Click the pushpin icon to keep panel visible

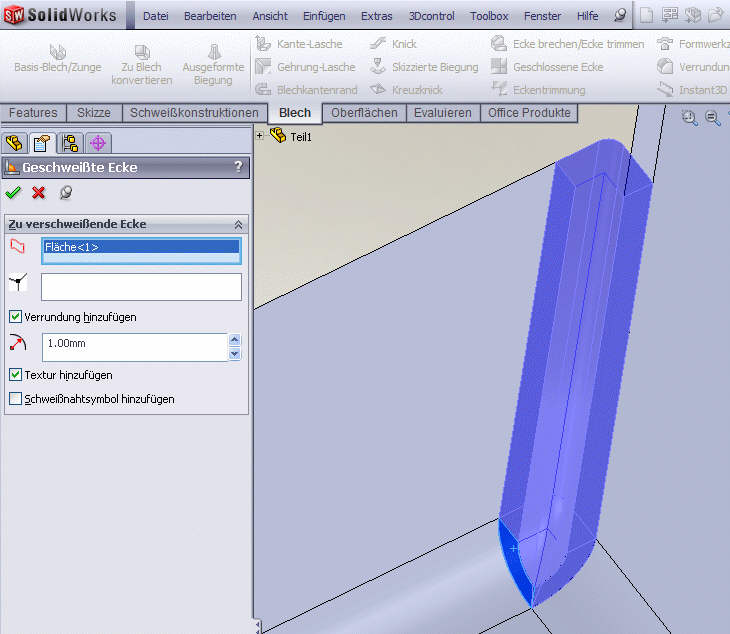[x=66, y=193]
